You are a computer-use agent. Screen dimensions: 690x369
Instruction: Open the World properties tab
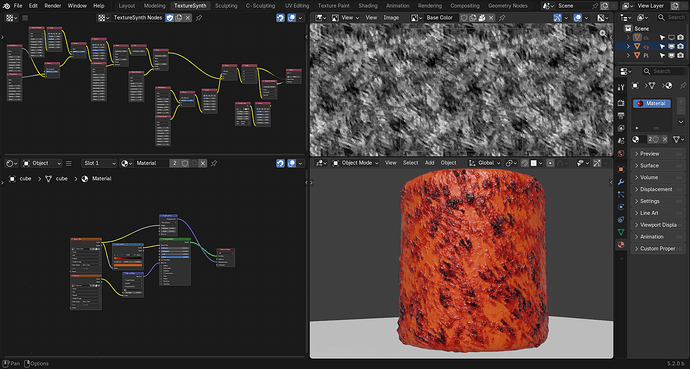[621, 153]
